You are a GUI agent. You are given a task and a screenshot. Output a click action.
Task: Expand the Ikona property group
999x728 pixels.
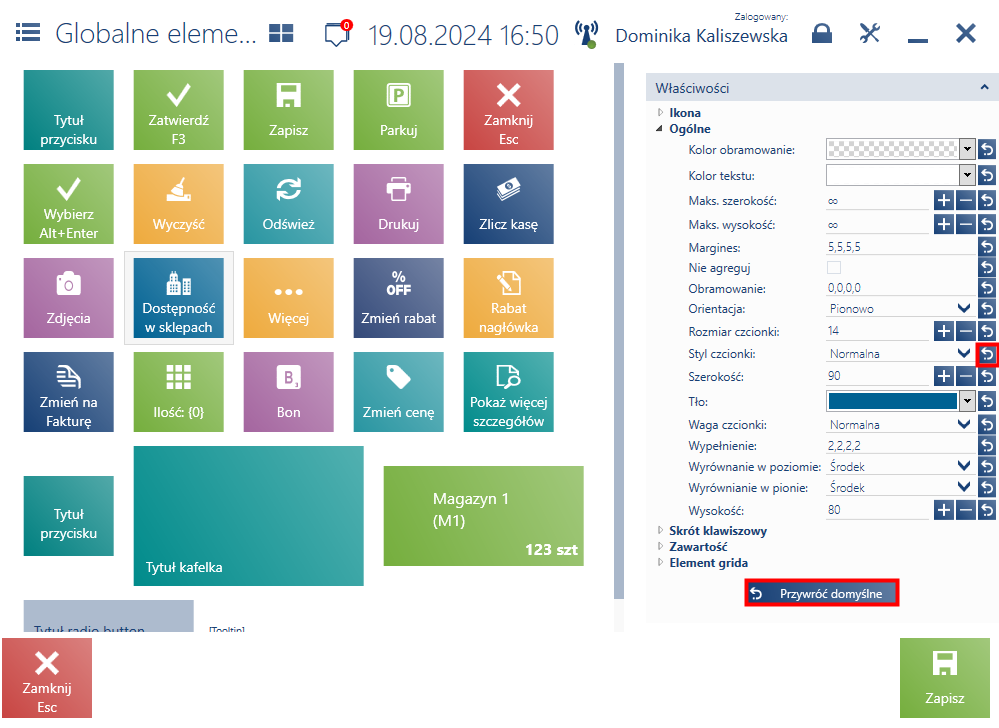[660, 112]
